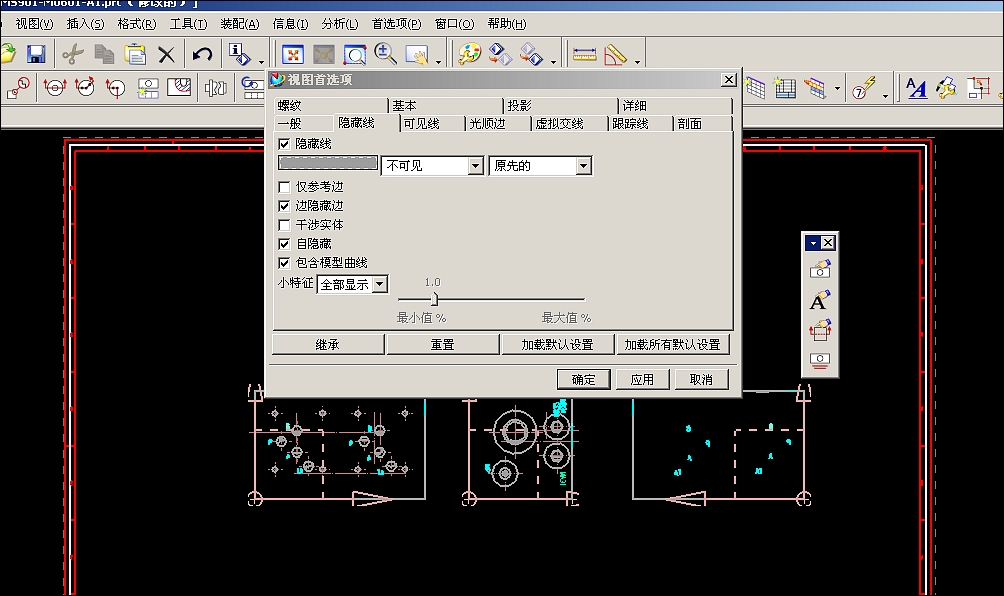Open the 插入(S) menu
The width and height of the screenshot is (1004, 596).
point(85,24)
